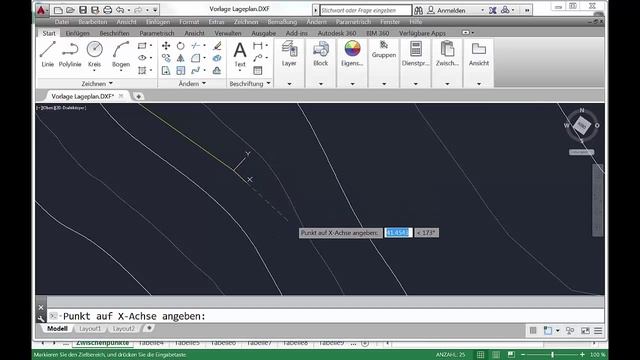Open the Bemaßung menu
The height and width of the screenshot is (360, 640).
(x=282, y=22)
